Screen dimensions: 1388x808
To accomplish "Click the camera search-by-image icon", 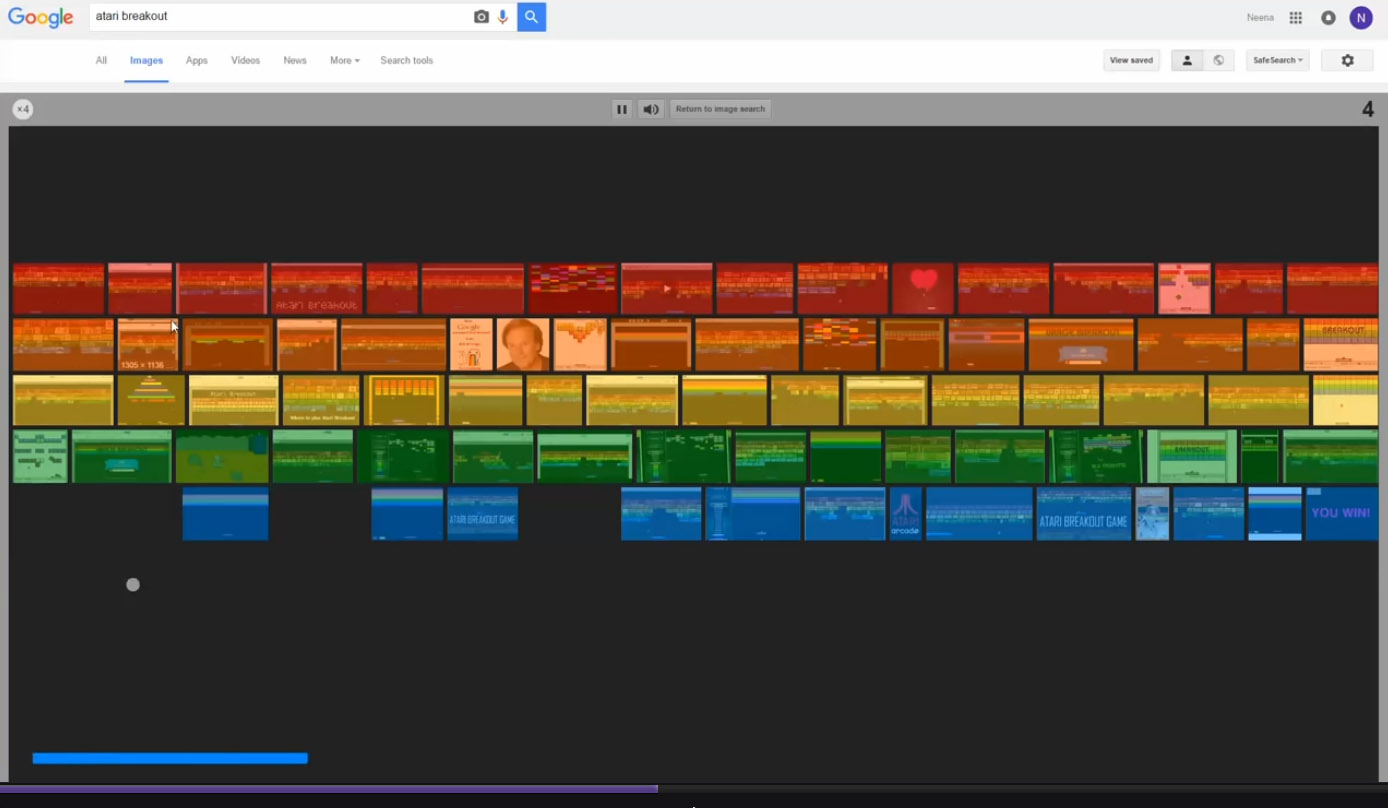I will 481,17.
